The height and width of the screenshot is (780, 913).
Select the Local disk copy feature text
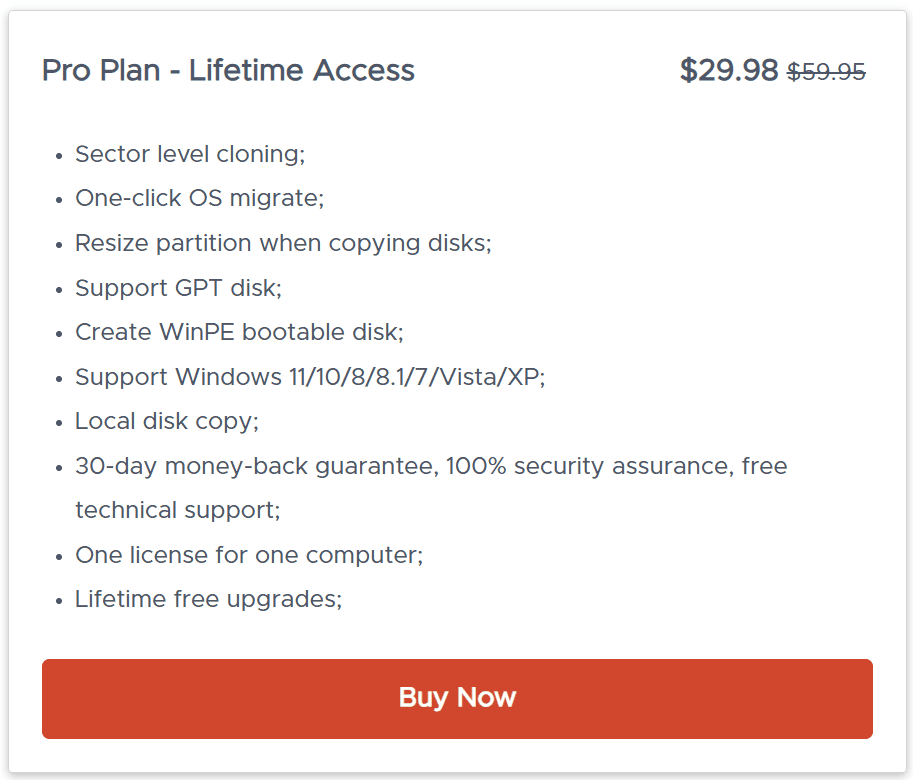pyautogui.click(x=167, y=421)
